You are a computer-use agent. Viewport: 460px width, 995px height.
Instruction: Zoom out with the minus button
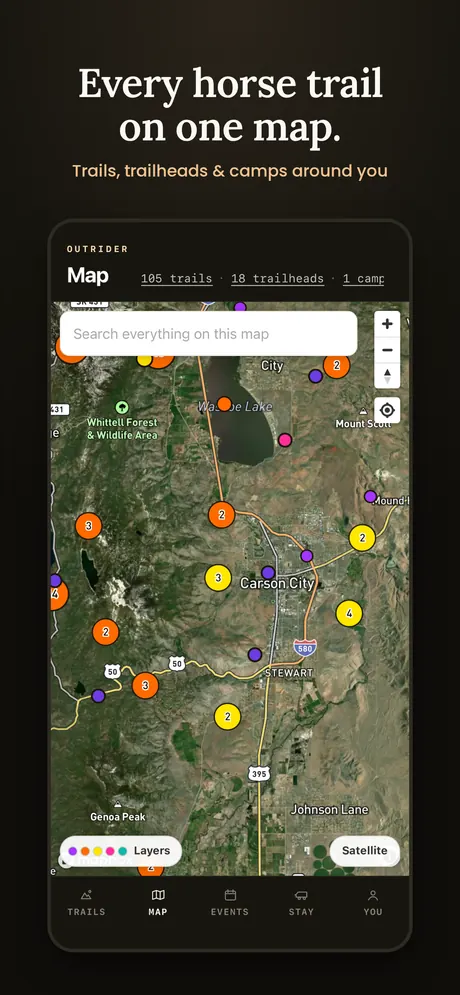pyautogui.click(x=387, y=350)
